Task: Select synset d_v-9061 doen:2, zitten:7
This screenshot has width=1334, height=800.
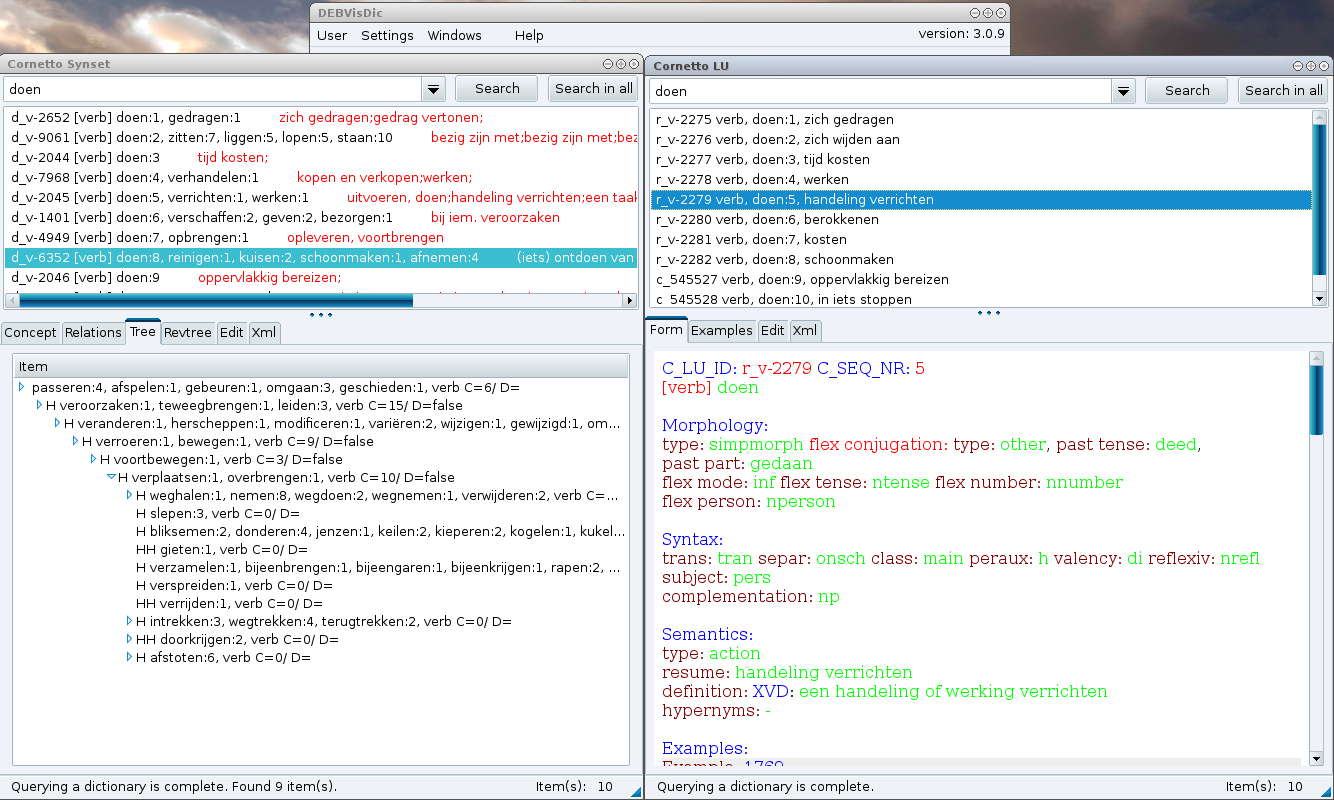Action: (321, 137)
